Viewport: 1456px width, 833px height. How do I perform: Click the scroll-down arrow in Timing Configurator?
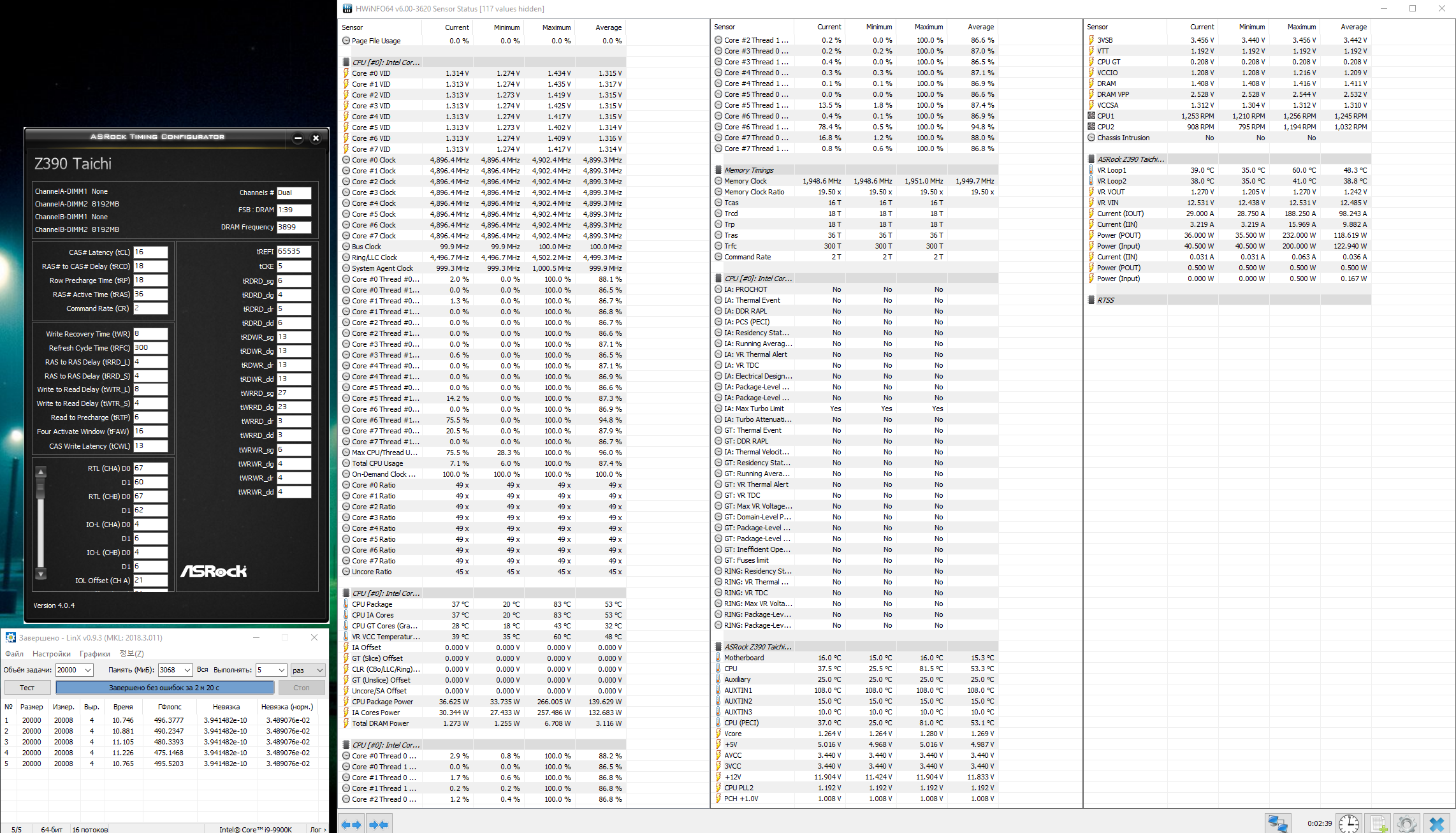41,574
